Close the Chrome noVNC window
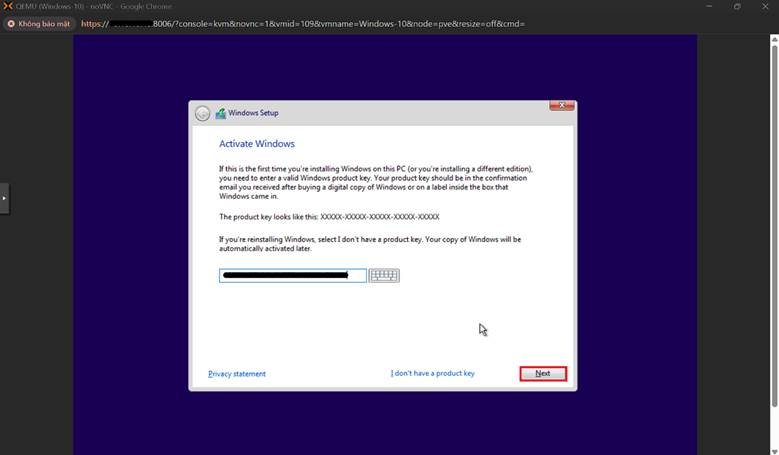Screen dimensions: 779x455 pyautogui.click(x=765, y=6)
